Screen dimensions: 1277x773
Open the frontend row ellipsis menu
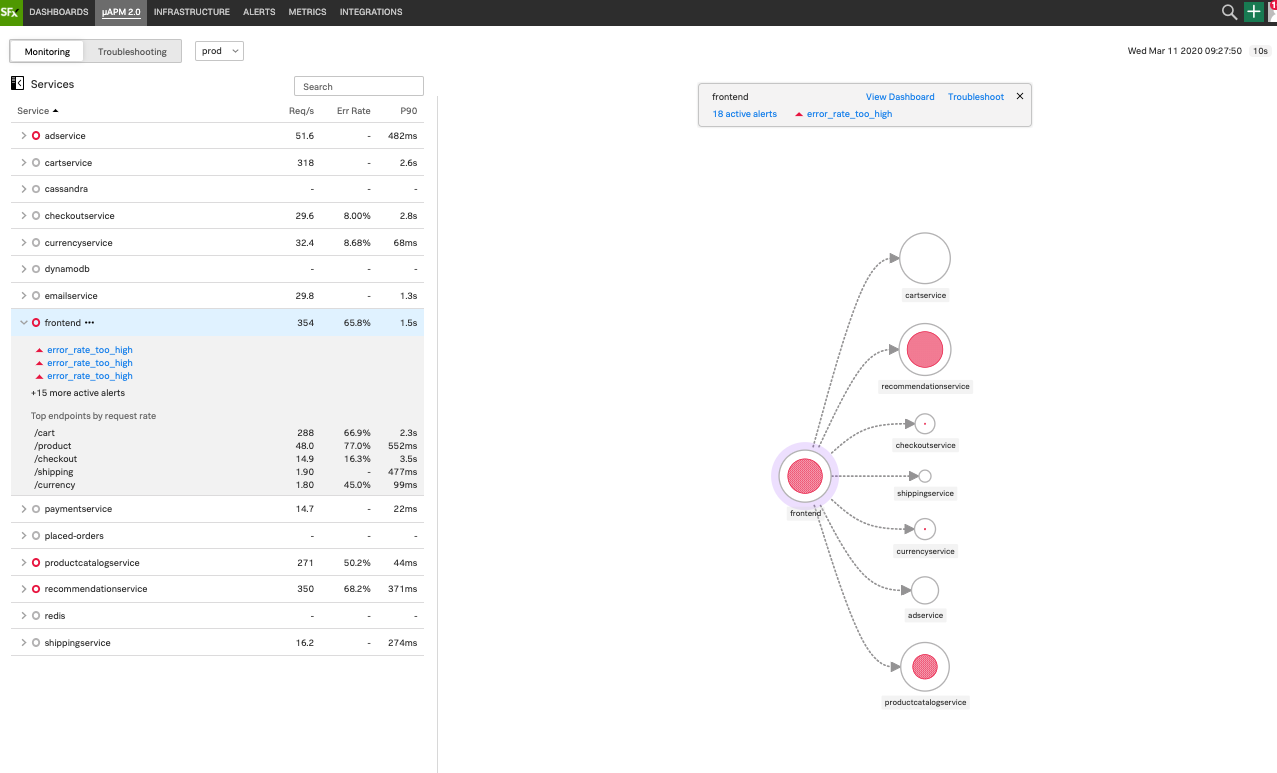click(90, 323)
